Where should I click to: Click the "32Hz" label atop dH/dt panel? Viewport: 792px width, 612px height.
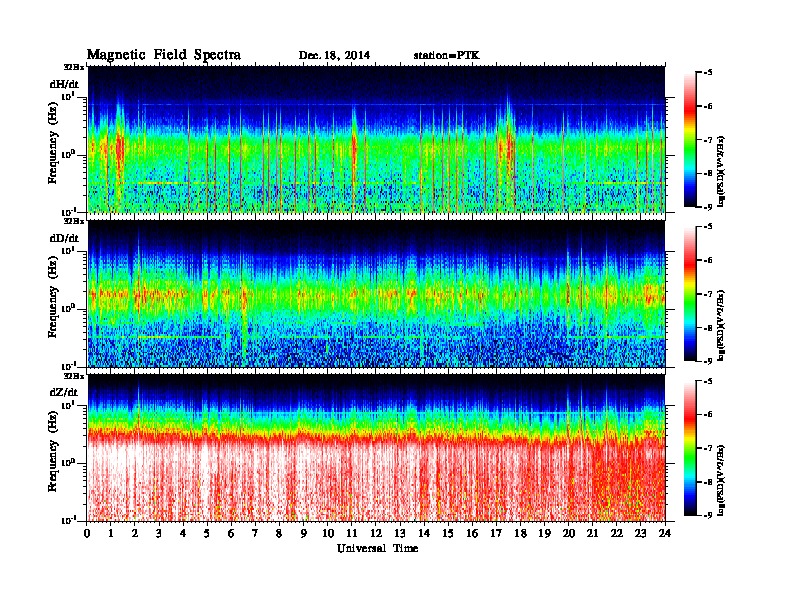pyautogui.click(x=73, y=67)
